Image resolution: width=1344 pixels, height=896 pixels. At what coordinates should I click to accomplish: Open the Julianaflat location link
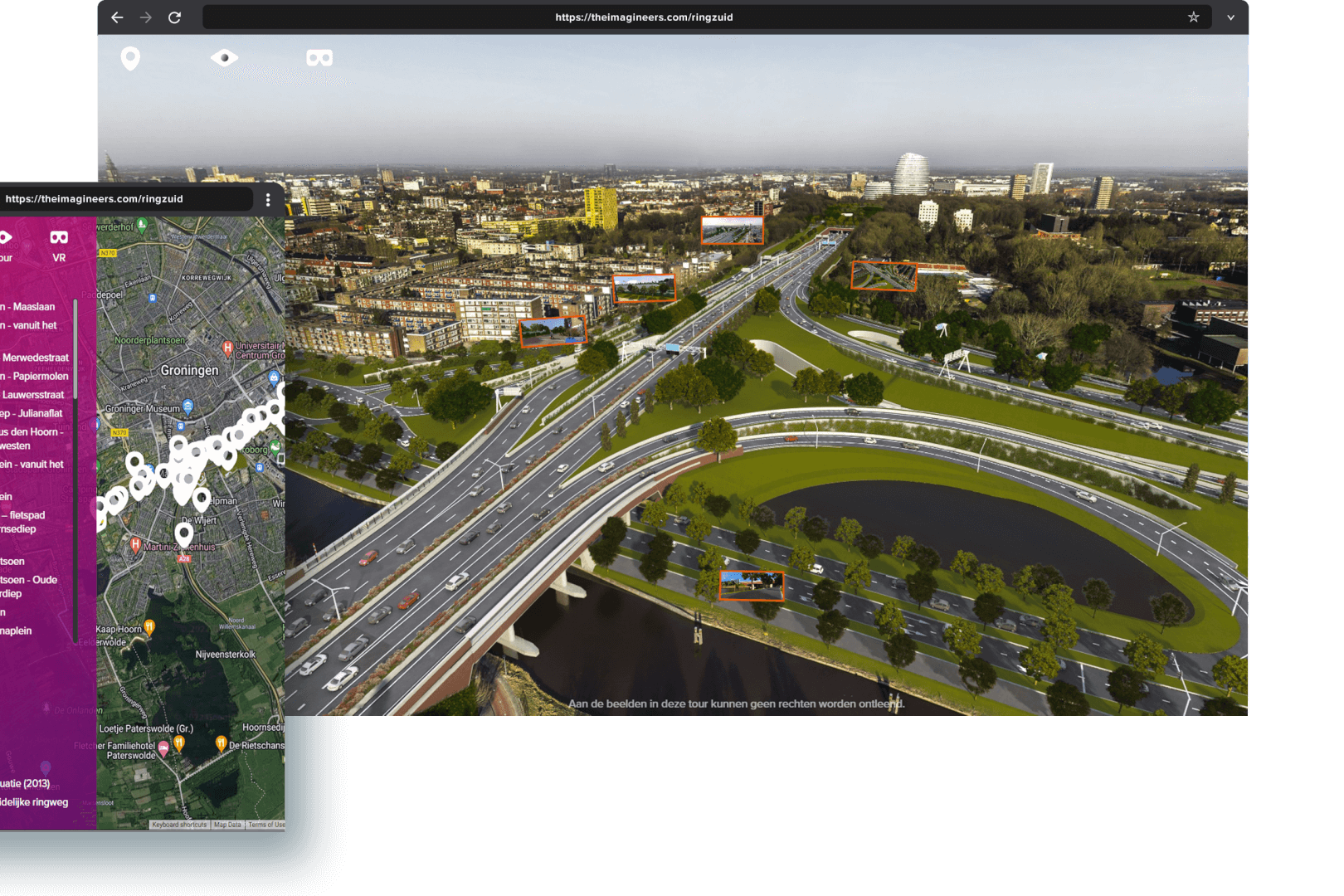[33, 413]
